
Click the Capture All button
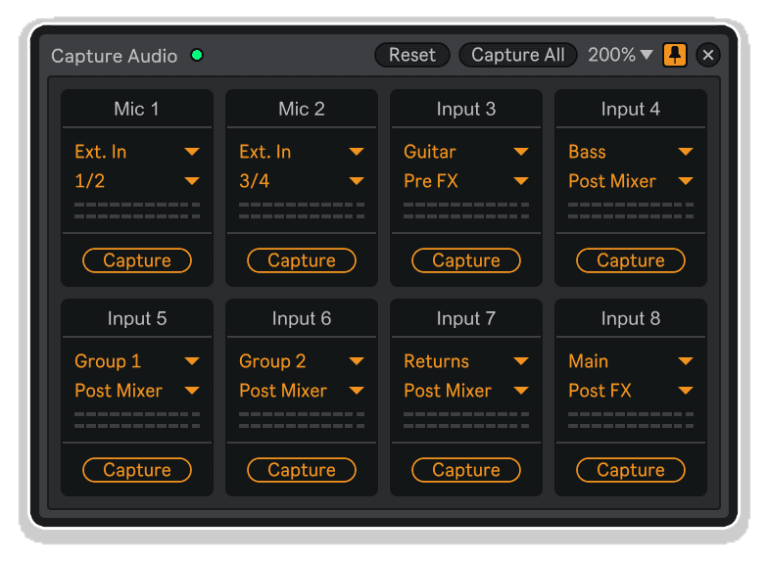(x=518, y=55)
